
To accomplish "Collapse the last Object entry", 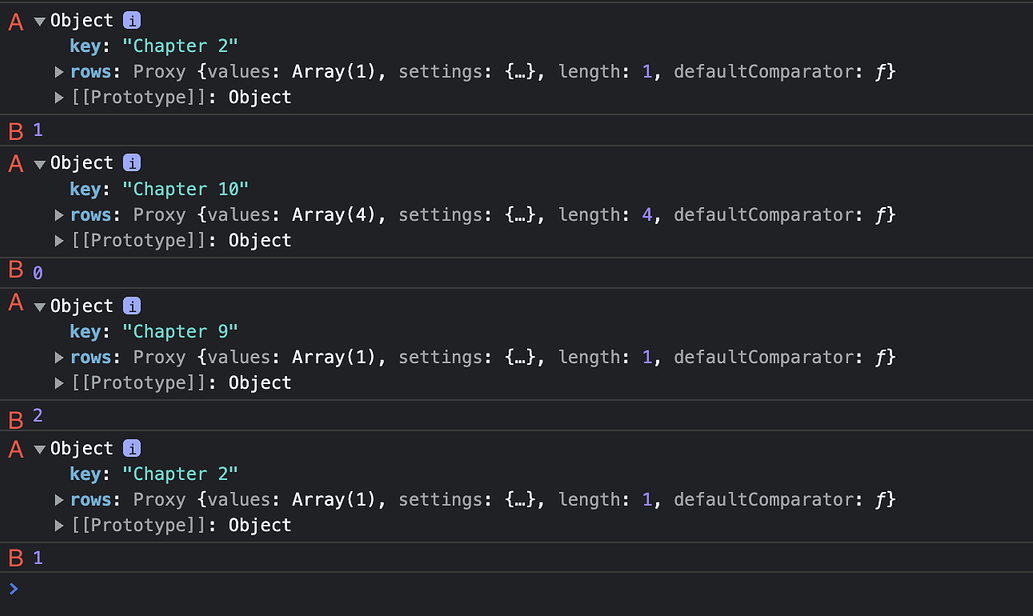I will point(40,448).
